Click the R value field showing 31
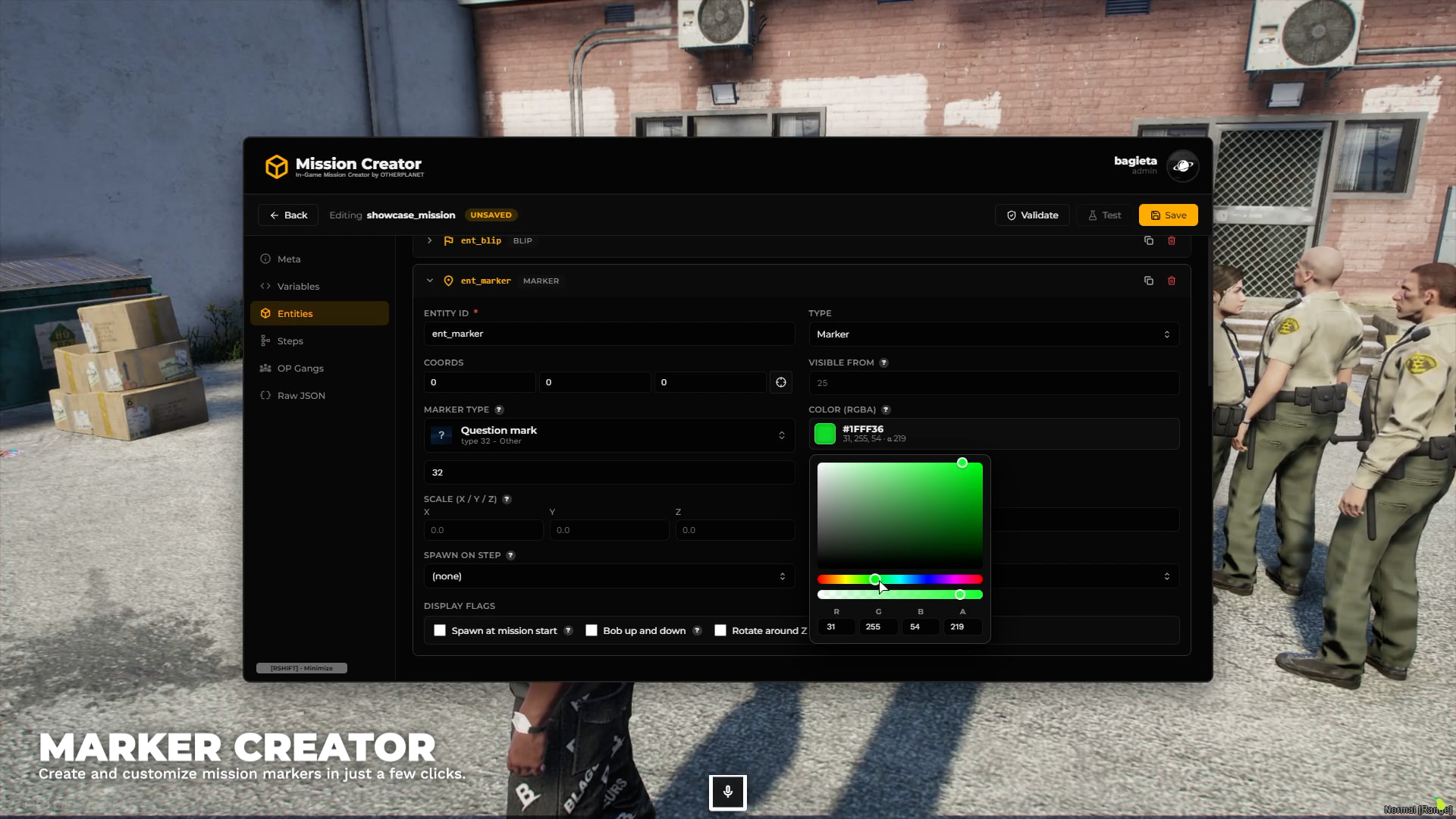 pos(836,627)
